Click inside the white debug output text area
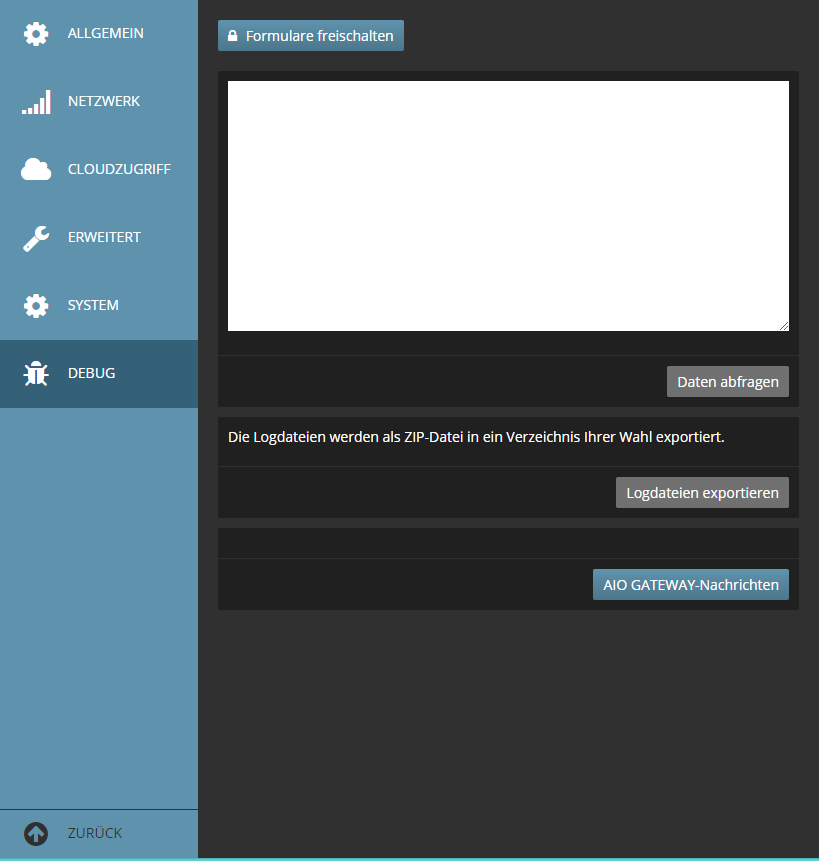 point(508,205)
